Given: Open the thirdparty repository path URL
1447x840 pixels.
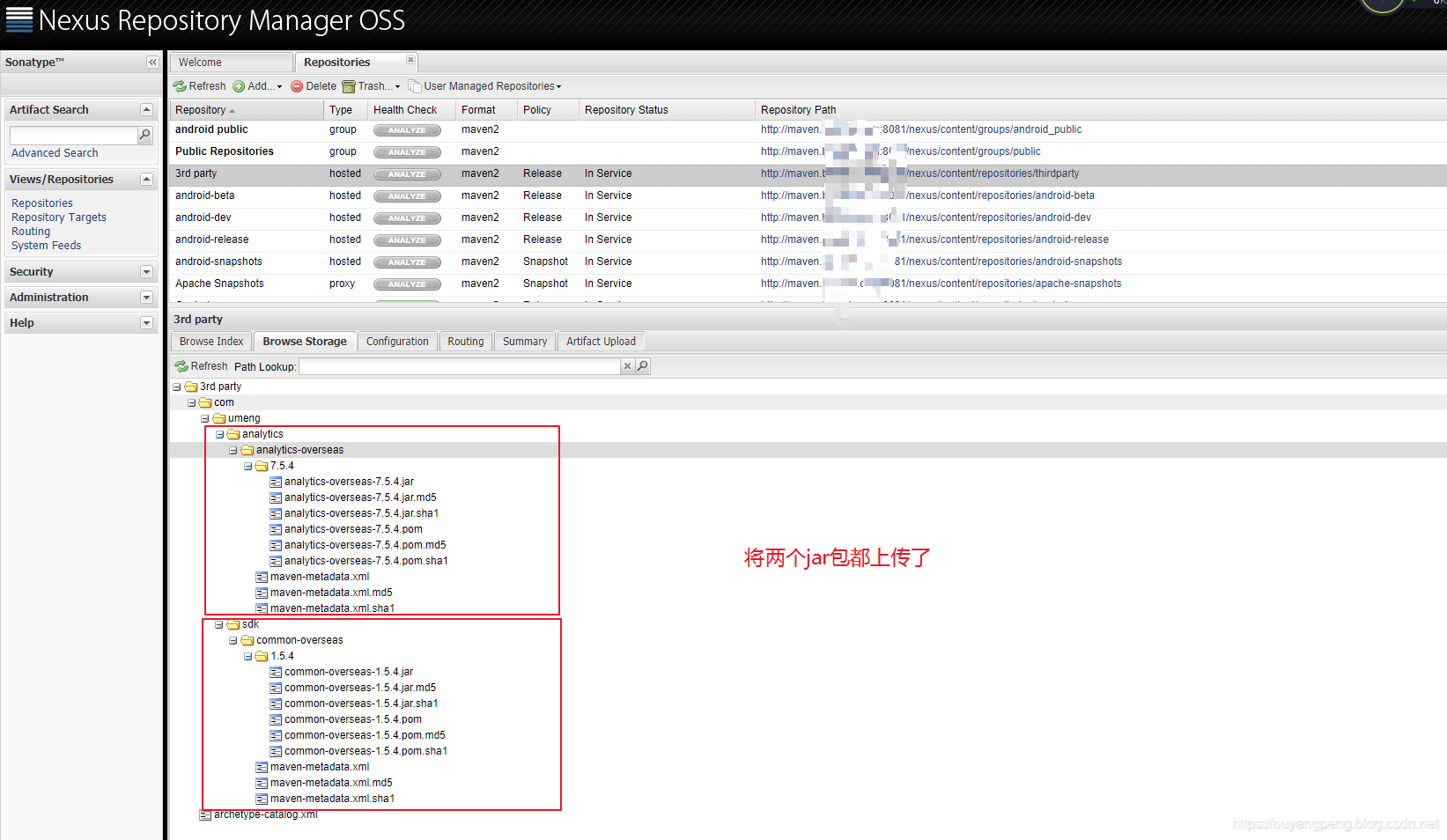Looking at the screenshot, I should (x=919, y=173).
